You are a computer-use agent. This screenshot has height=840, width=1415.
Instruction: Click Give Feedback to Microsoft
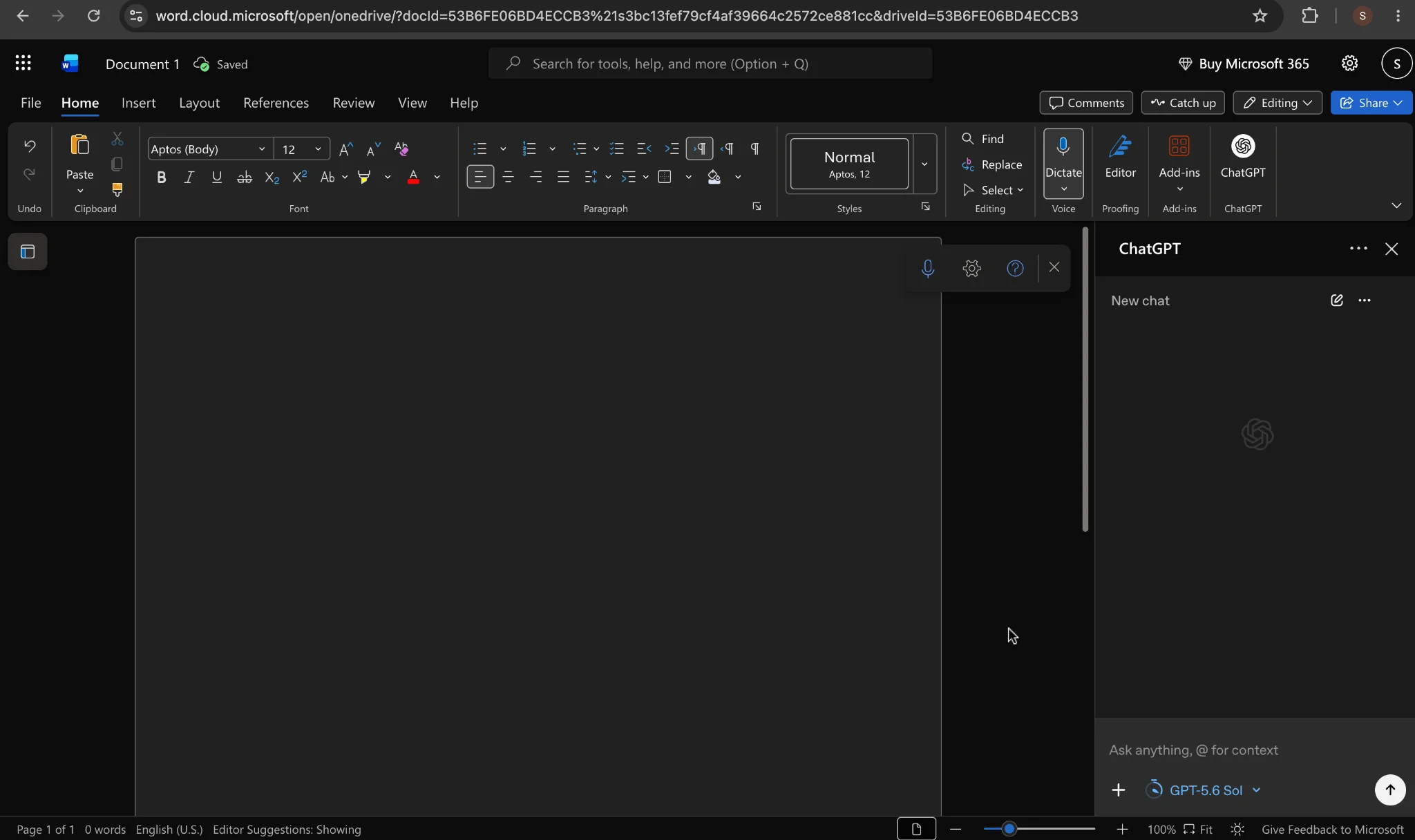coord(1332,829)
